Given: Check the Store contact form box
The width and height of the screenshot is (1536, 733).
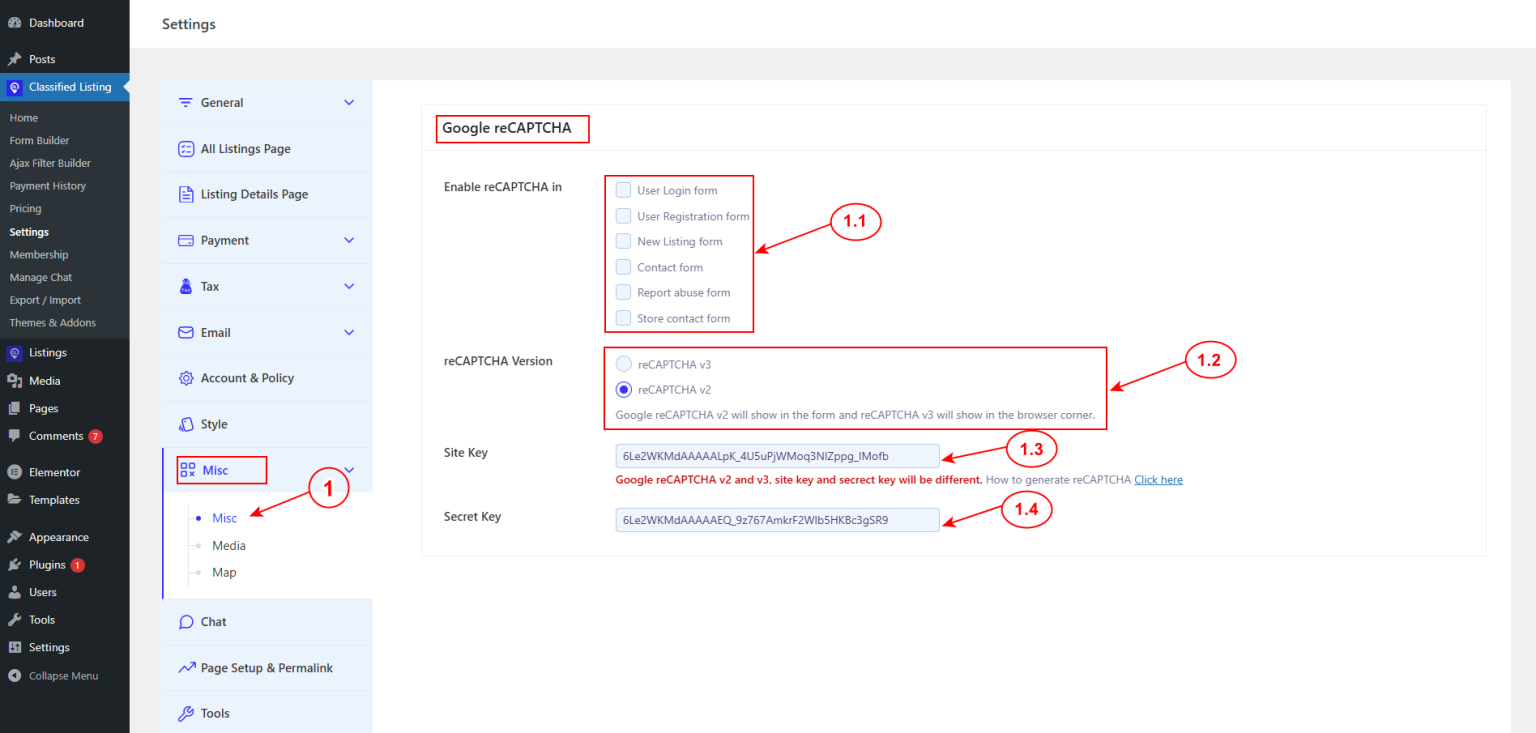Looking at the screenshot, I should (x=623, y=318).
